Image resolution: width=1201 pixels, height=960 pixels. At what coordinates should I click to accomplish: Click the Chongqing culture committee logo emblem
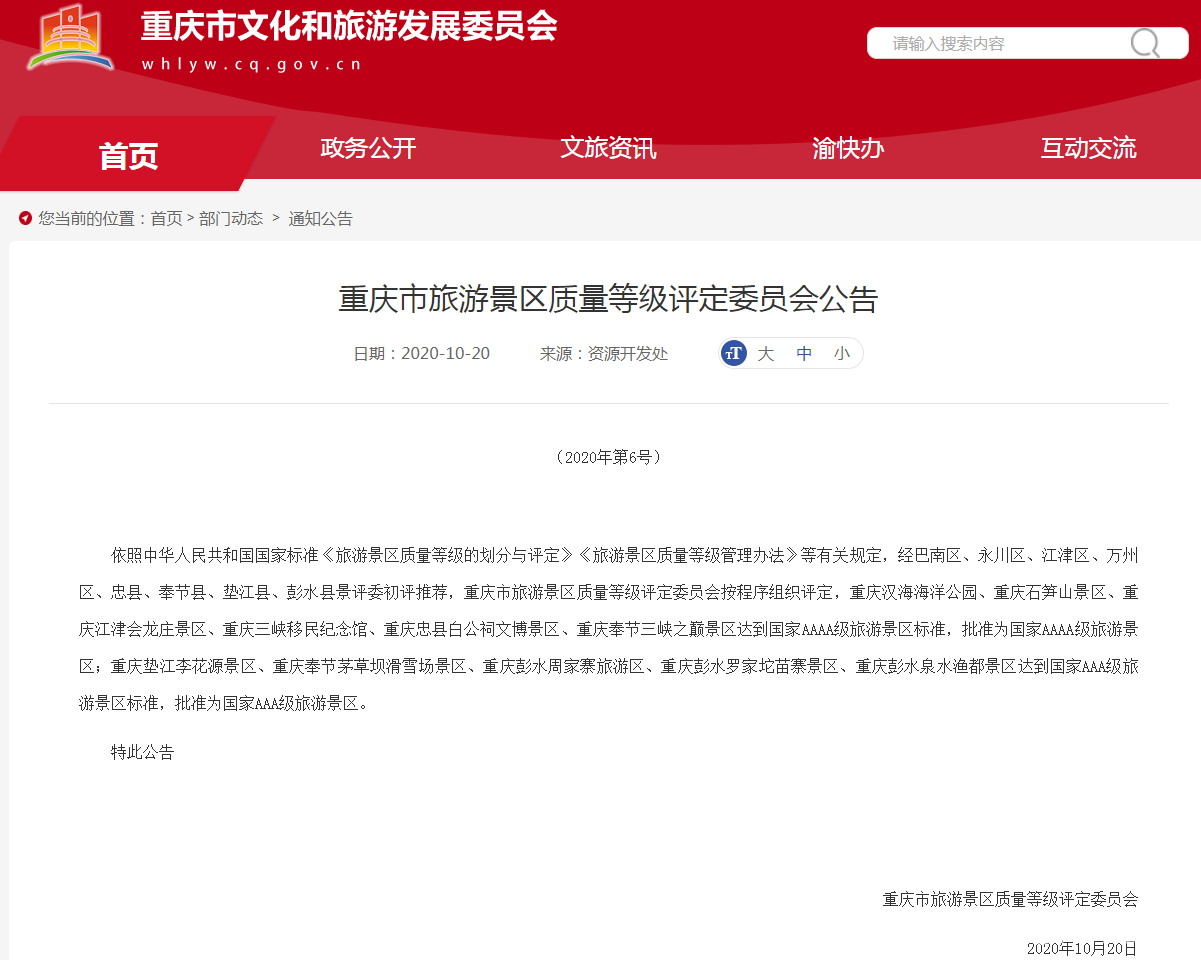pos(70,37)
